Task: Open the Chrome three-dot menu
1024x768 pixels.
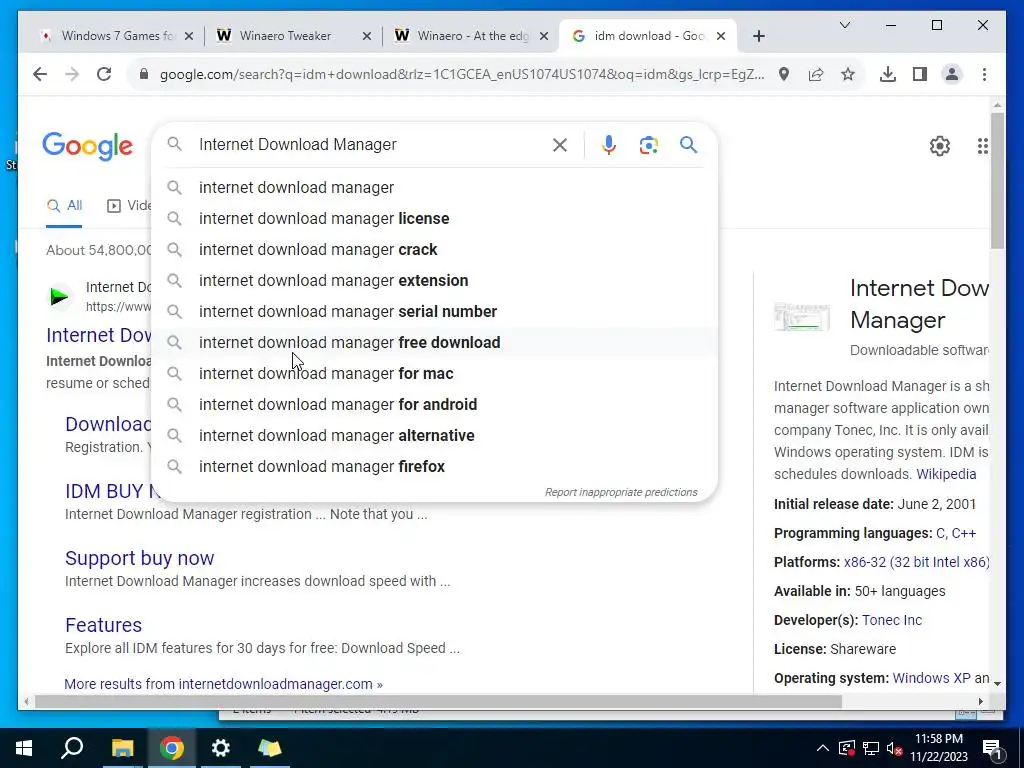Action: (x=984, y=74)
